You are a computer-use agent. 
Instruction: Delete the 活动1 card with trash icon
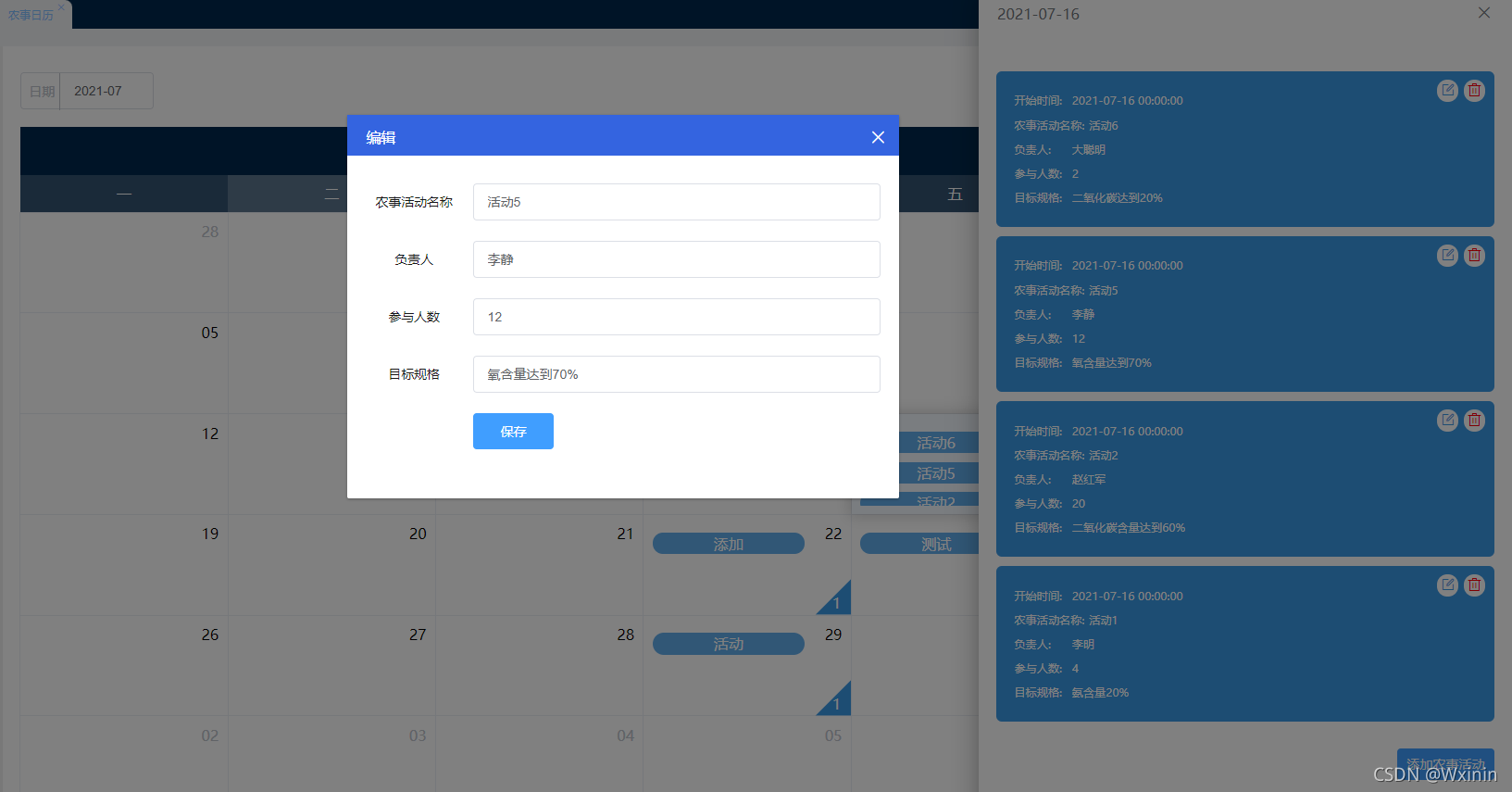(x=1474, y=585)
